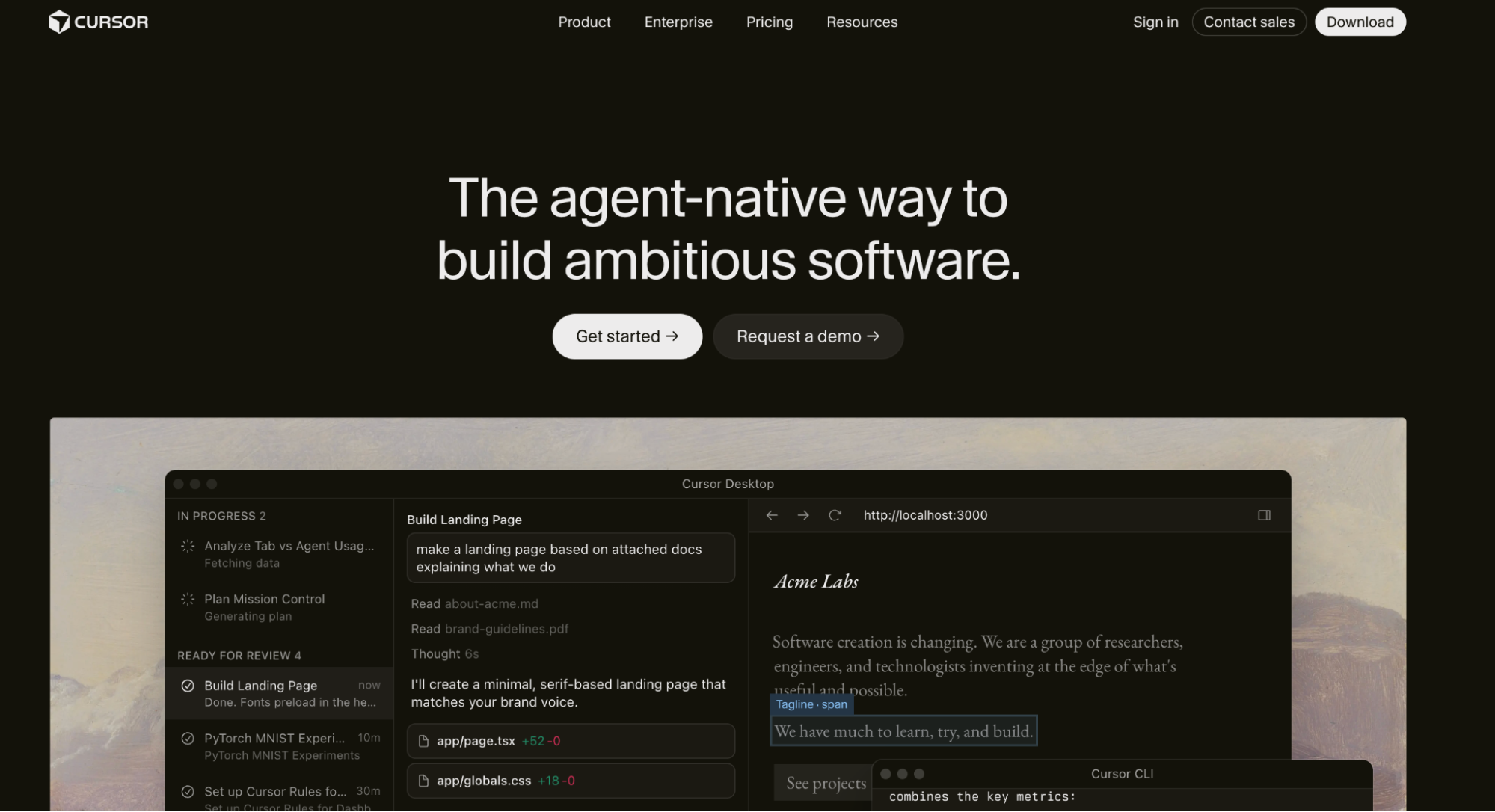Image resolution: width=1495 pixels, height=812 pixels.
Task: Click the Get started button
Action: click(627, 336)
